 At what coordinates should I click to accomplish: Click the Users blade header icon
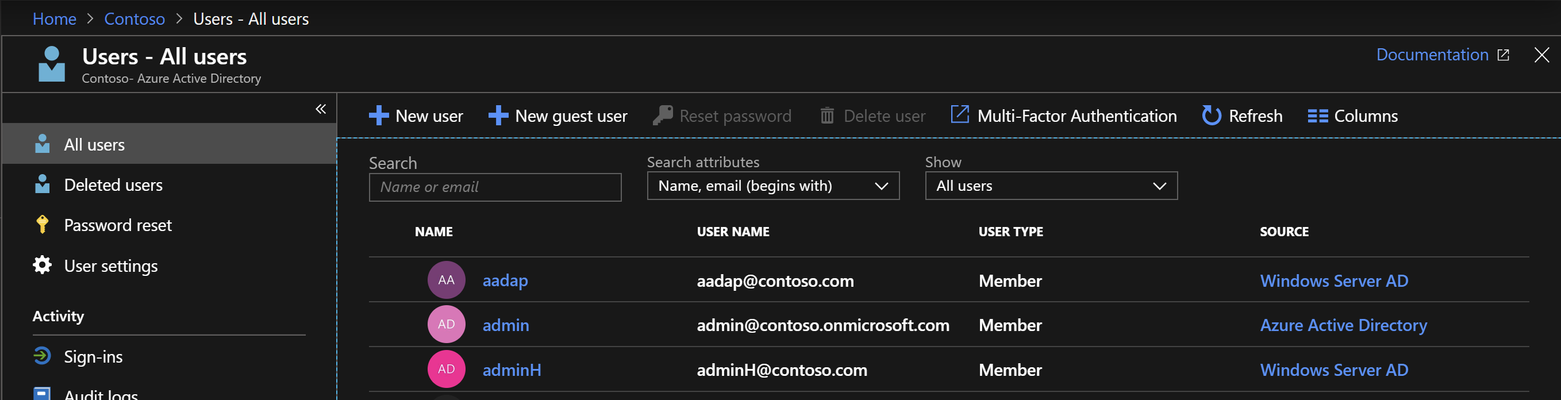(x=52, y=63)
